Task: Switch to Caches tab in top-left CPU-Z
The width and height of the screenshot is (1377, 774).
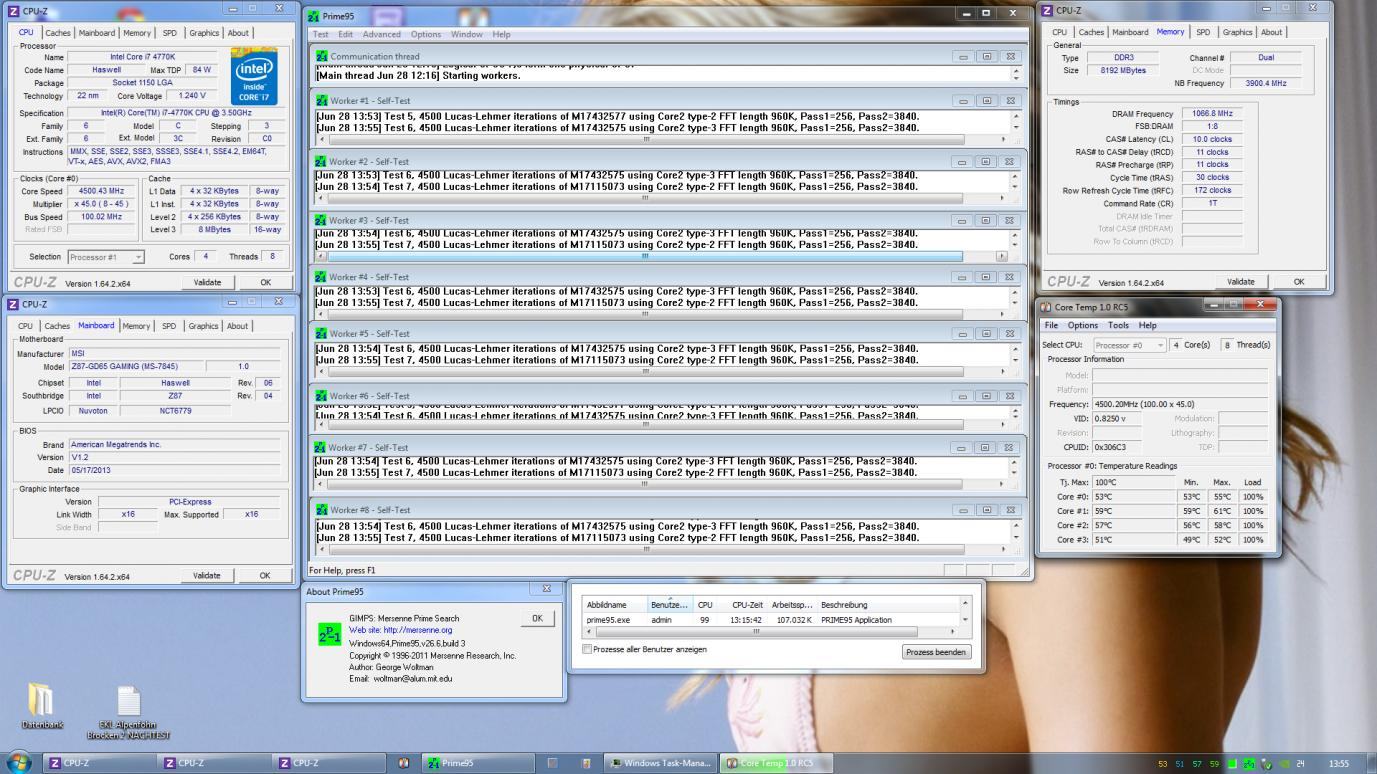Action: click(x=57, y=33)
